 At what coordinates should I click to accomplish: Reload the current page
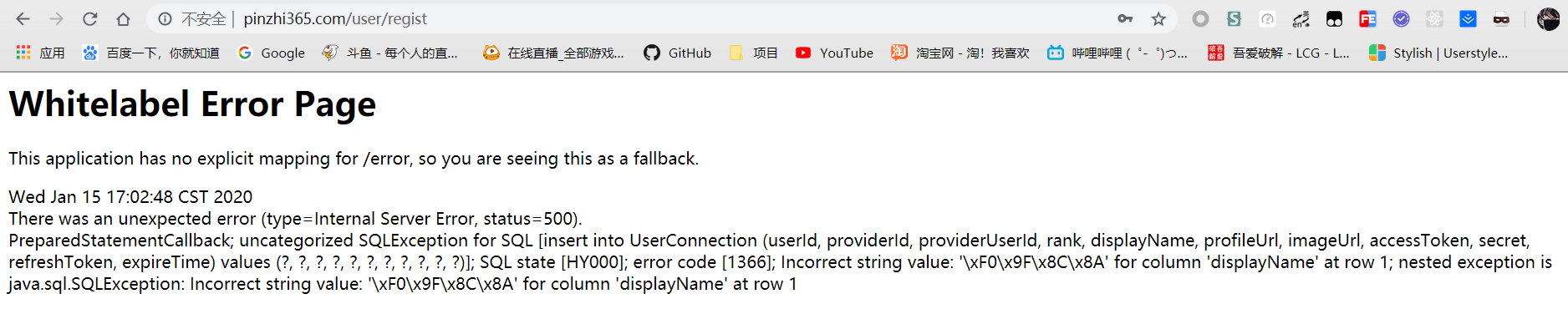[x=90, y=18]
